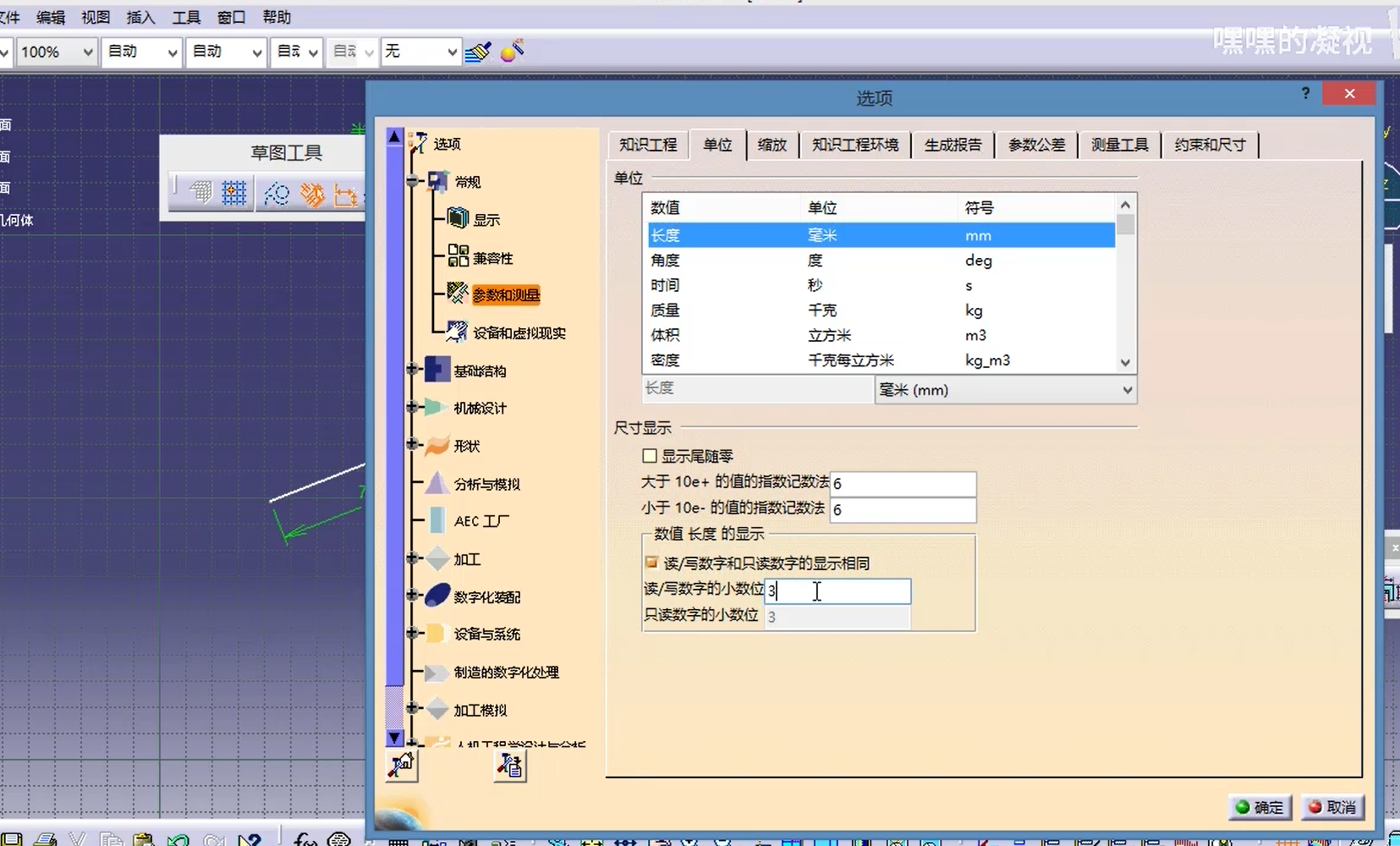Expand the 加工 tree node
This screenshot has width=1400, height=846.
click(412, 558)
